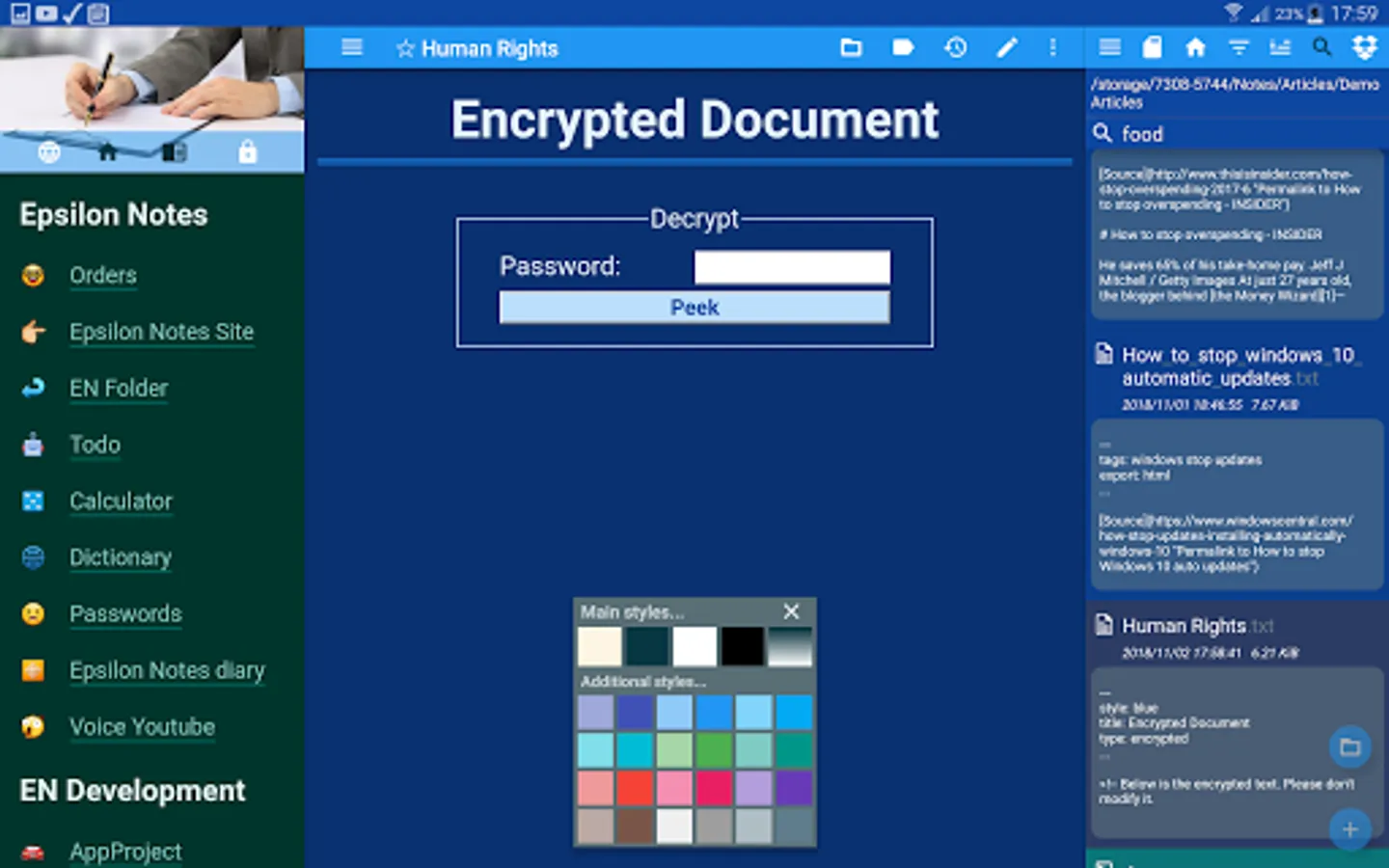
Task: Open the Calculator note link
Action: click(x=121, y=502)
